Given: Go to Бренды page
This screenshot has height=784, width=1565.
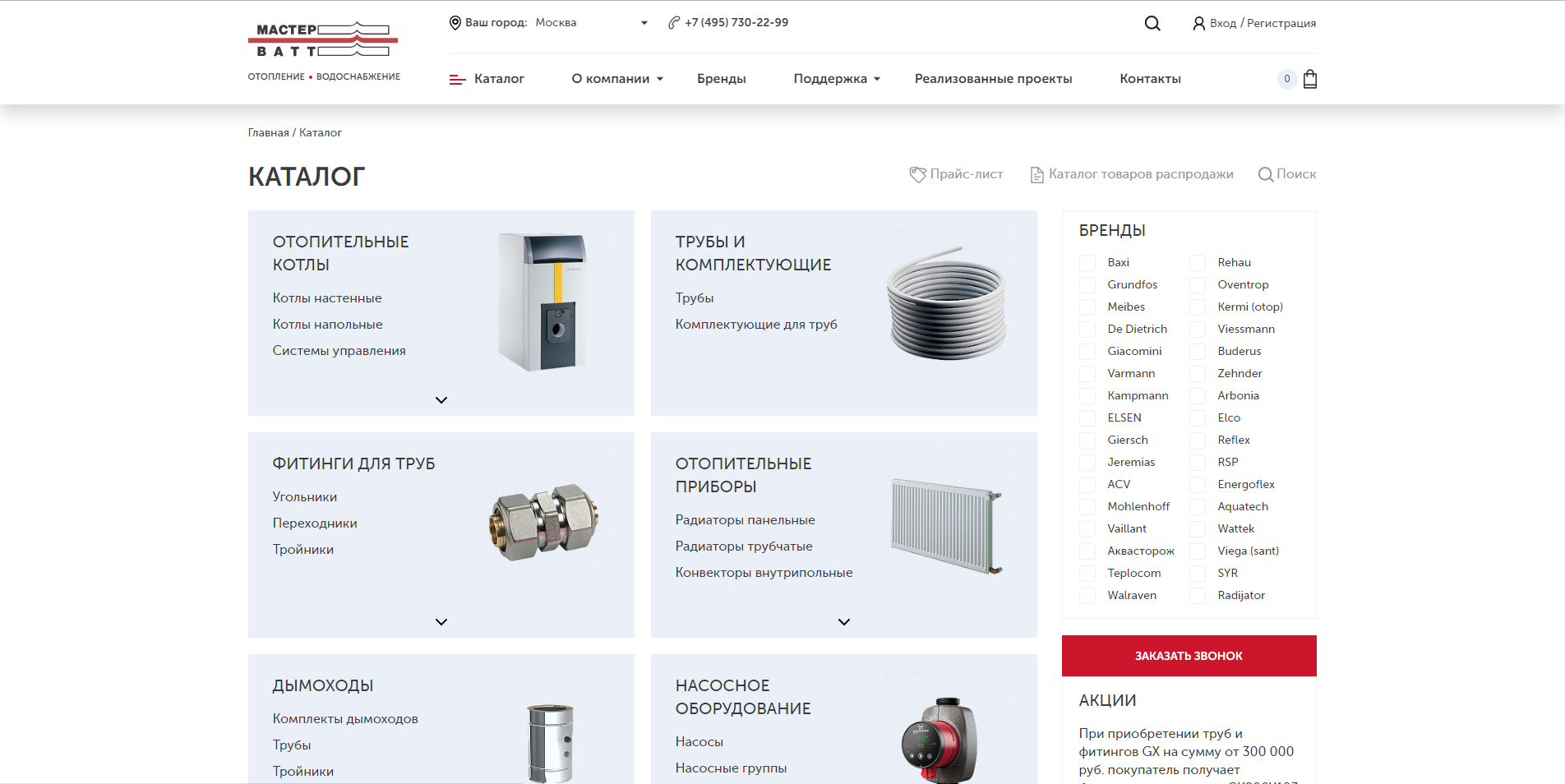Looking at the screenshot, I should [722, 79].
